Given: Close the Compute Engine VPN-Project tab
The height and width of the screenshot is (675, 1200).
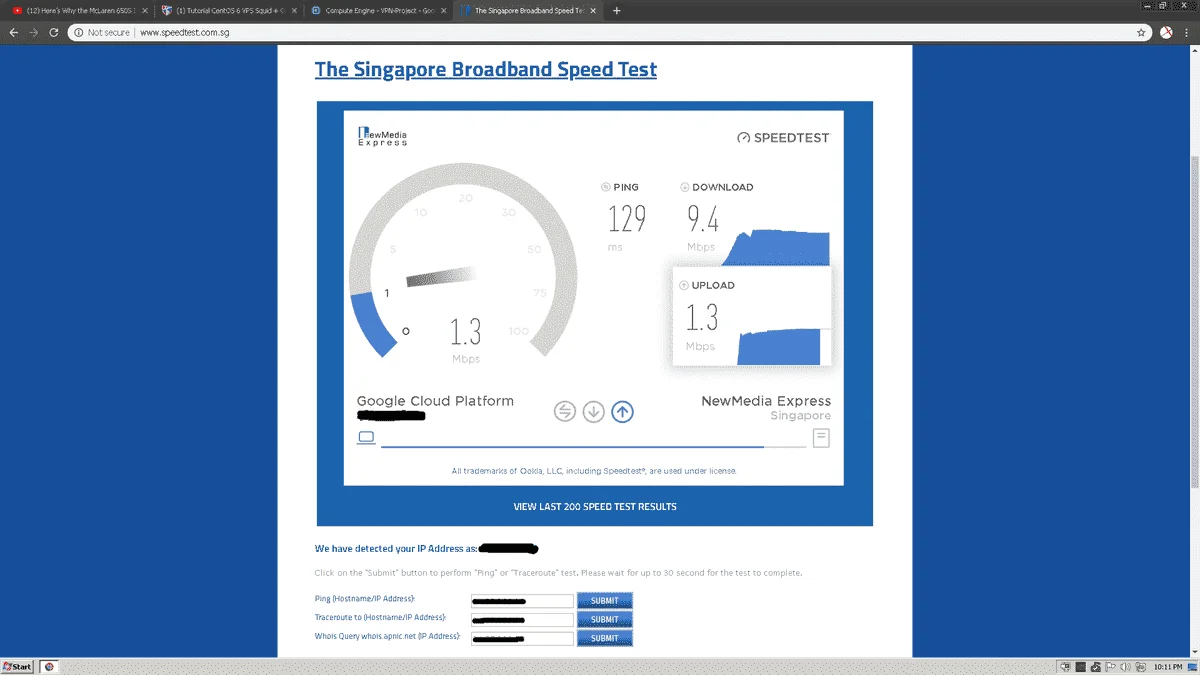Looking at the screenshot, I should 444,11.
